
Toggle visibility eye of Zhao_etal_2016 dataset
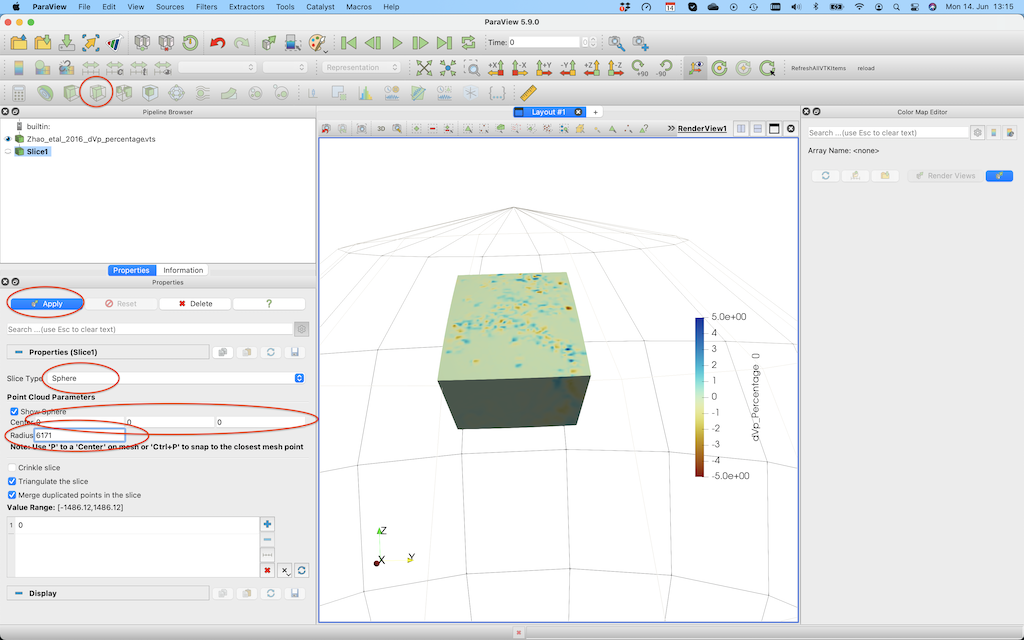click(x=9, y=139)
